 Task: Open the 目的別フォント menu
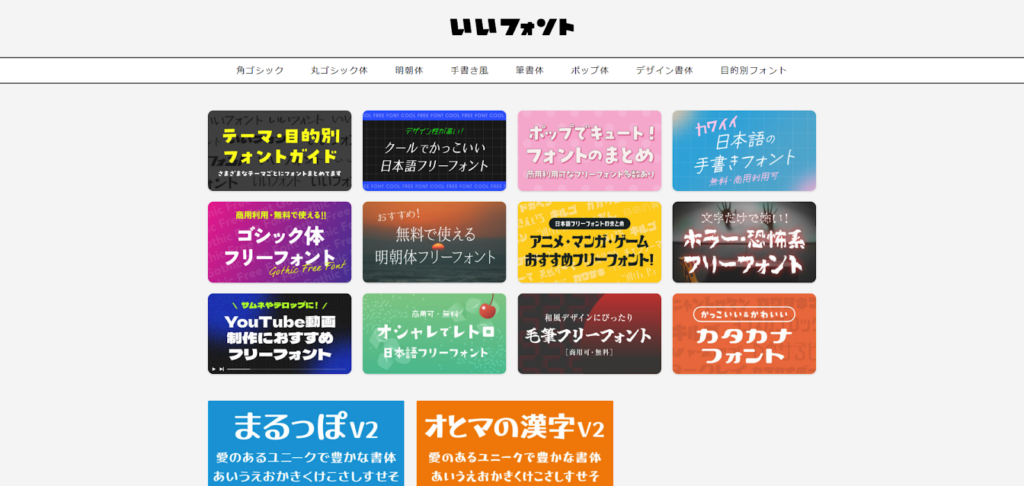(x=753, y=71)
